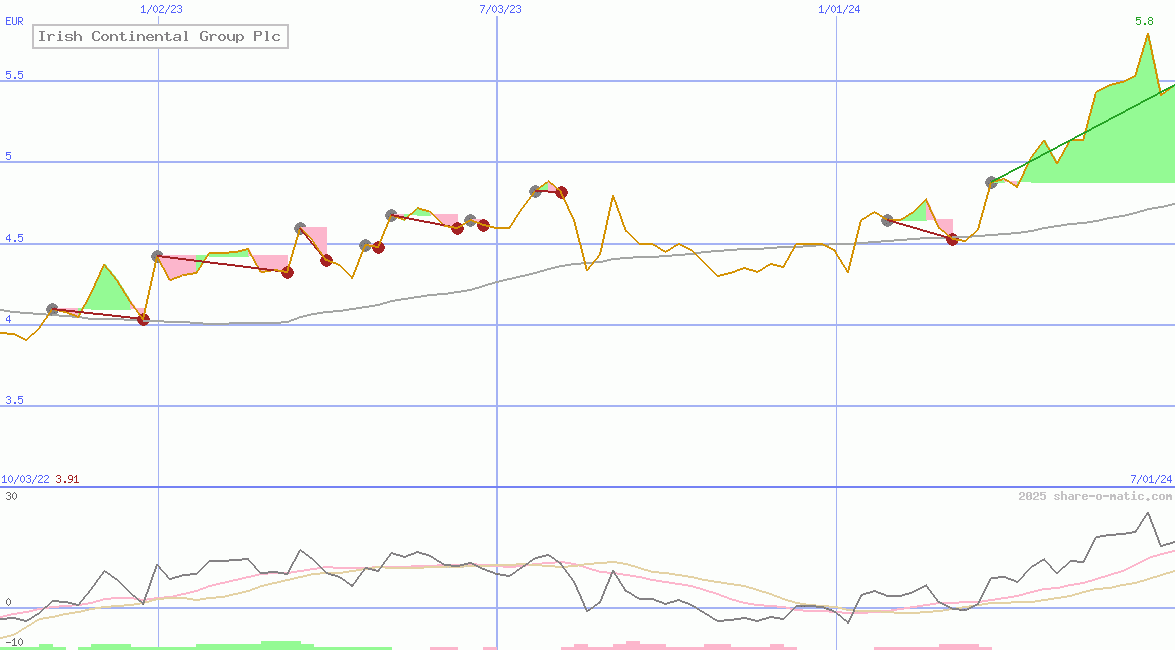Screen dimensions: 1175x650
Task: Click gray marker where green trendline begins
Action: [991, 182]
